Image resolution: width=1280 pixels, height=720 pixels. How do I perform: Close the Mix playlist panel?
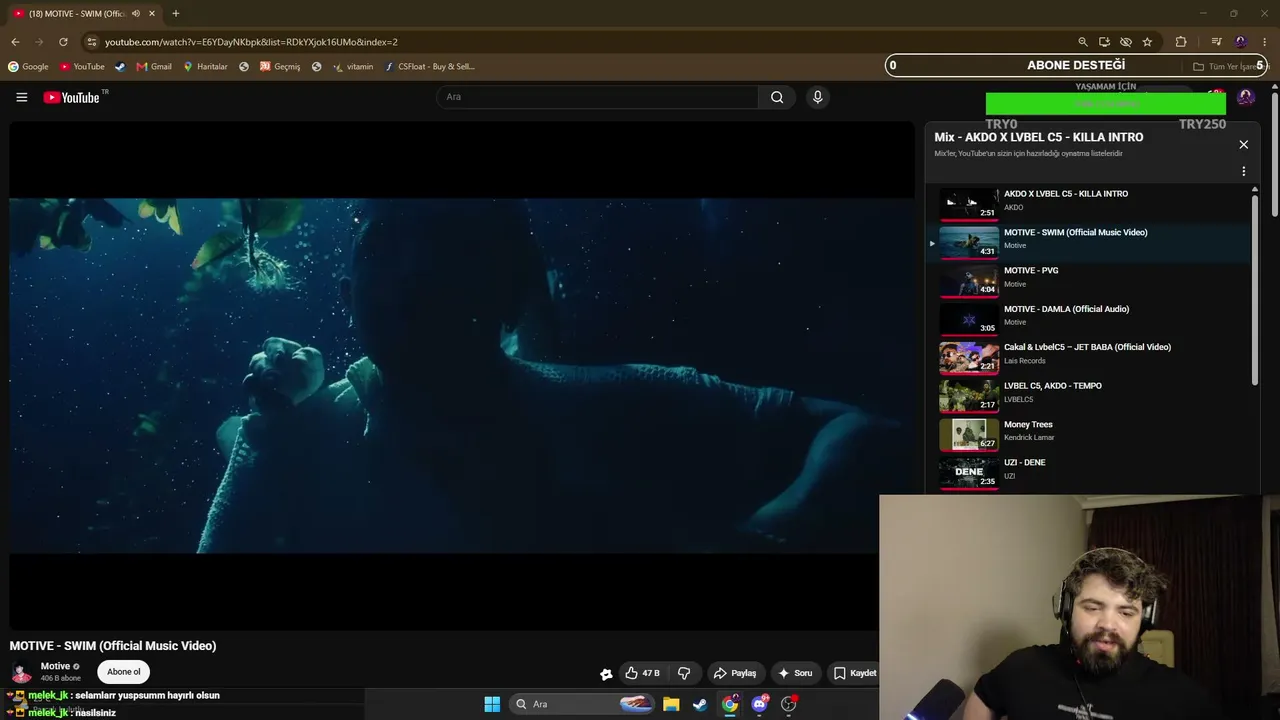(1243, 145)
